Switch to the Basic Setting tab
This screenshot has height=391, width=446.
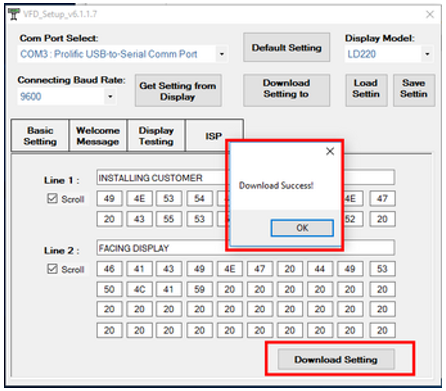(40, 136)
